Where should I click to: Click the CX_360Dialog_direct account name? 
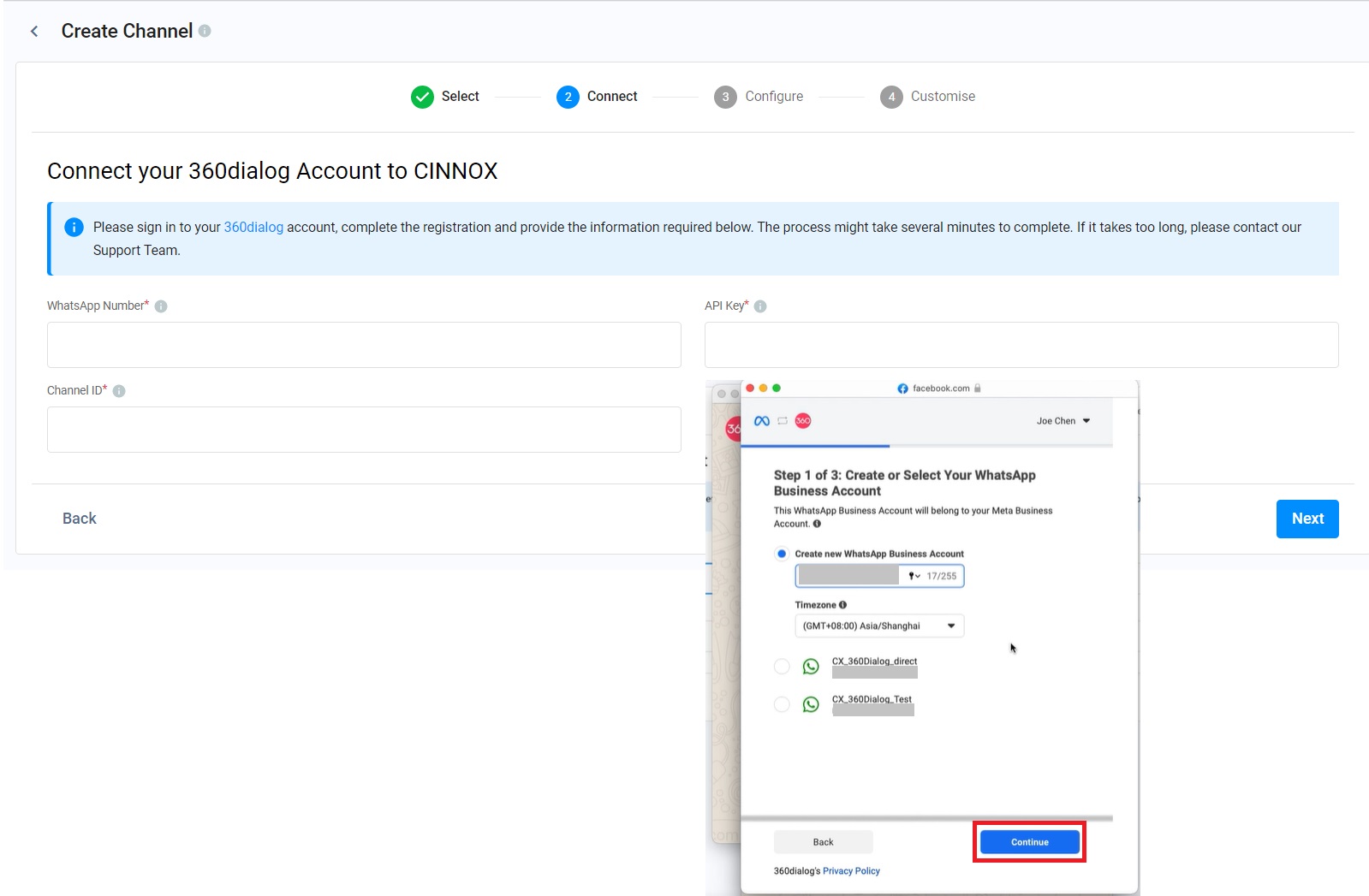[874, 662]
